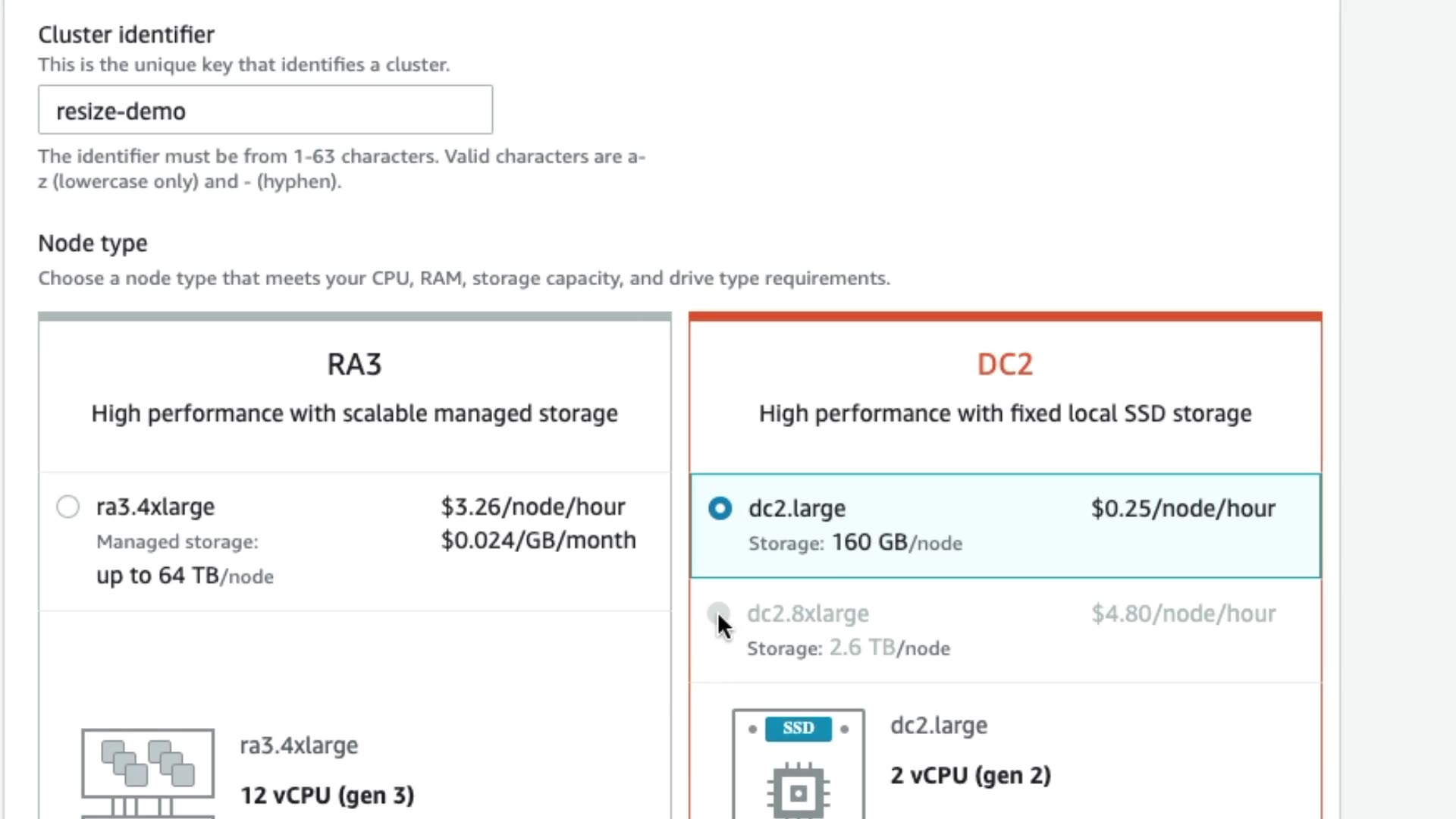
Task: Select the dc2.large radio button
Action: point(720,508)
